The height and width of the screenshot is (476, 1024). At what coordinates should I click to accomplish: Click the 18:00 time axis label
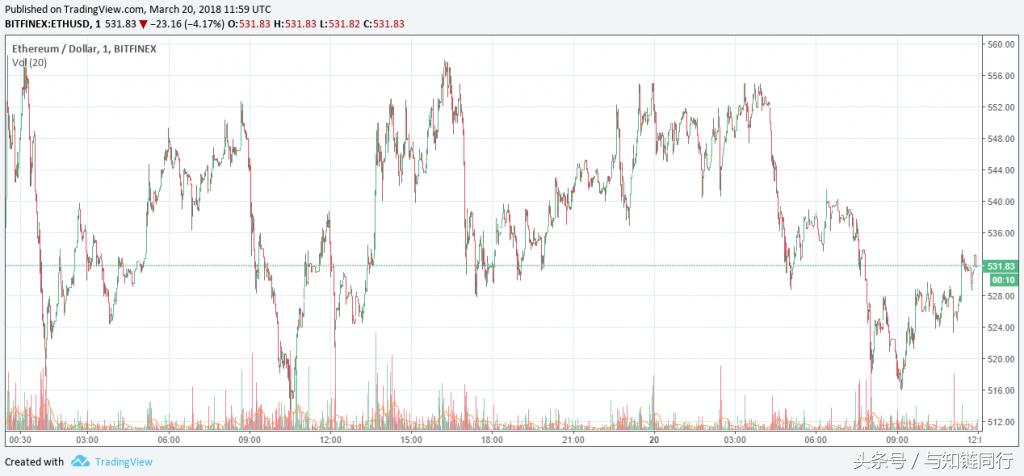[492, 439]
